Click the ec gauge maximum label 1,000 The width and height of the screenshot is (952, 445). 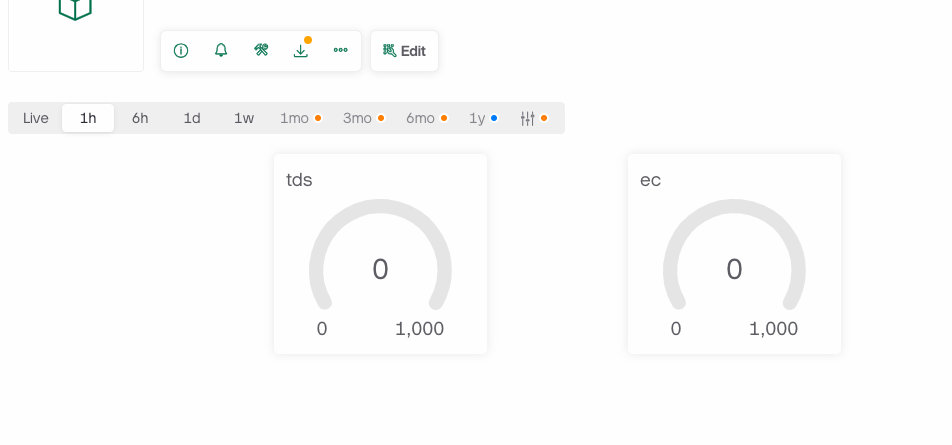pyautogui.click(x=774, y=329)
